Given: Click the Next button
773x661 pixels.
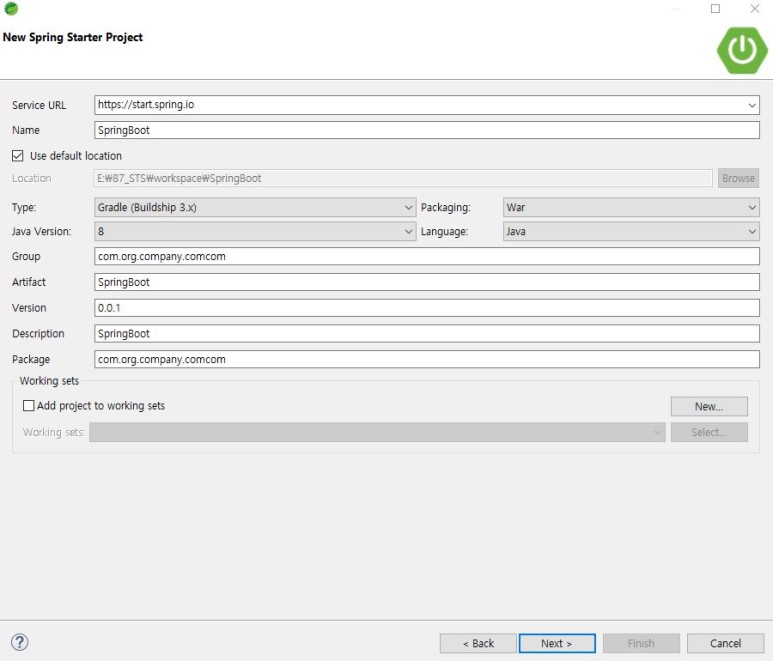Looking at the screenshot, I should coord(557,643).
